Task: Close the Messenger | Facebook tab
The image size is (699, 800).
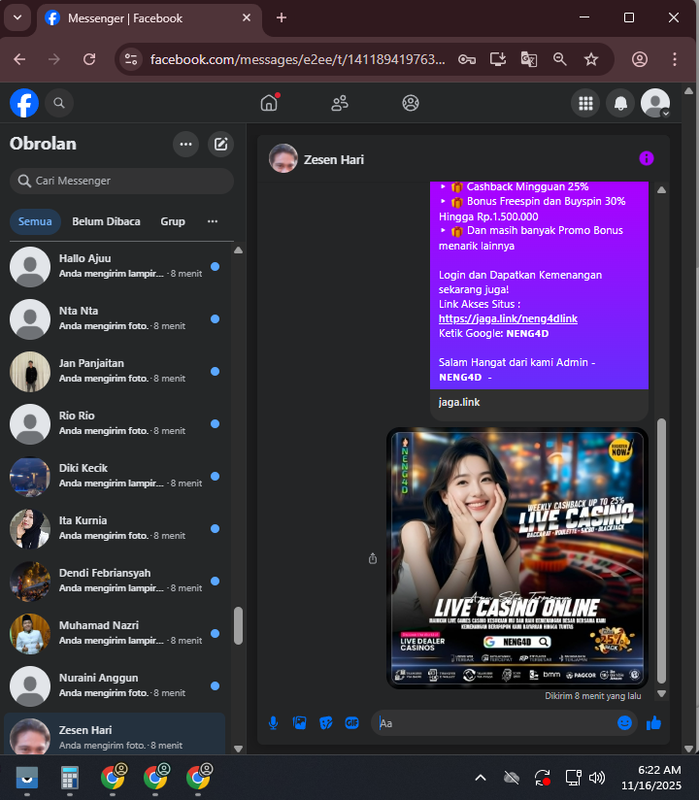Action: click(246, 18)
